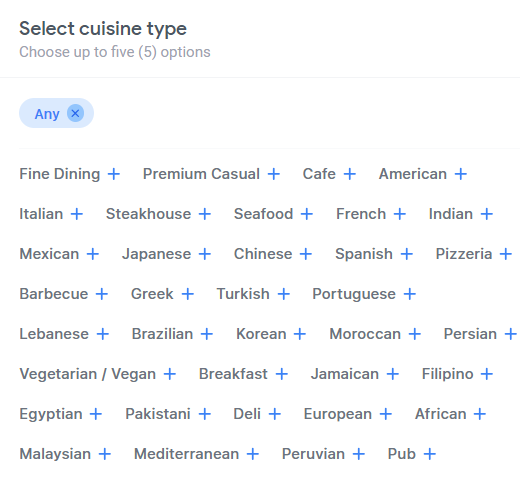Click the plus icon beside Vegetarian / Vegan

[x=170, y=374]
